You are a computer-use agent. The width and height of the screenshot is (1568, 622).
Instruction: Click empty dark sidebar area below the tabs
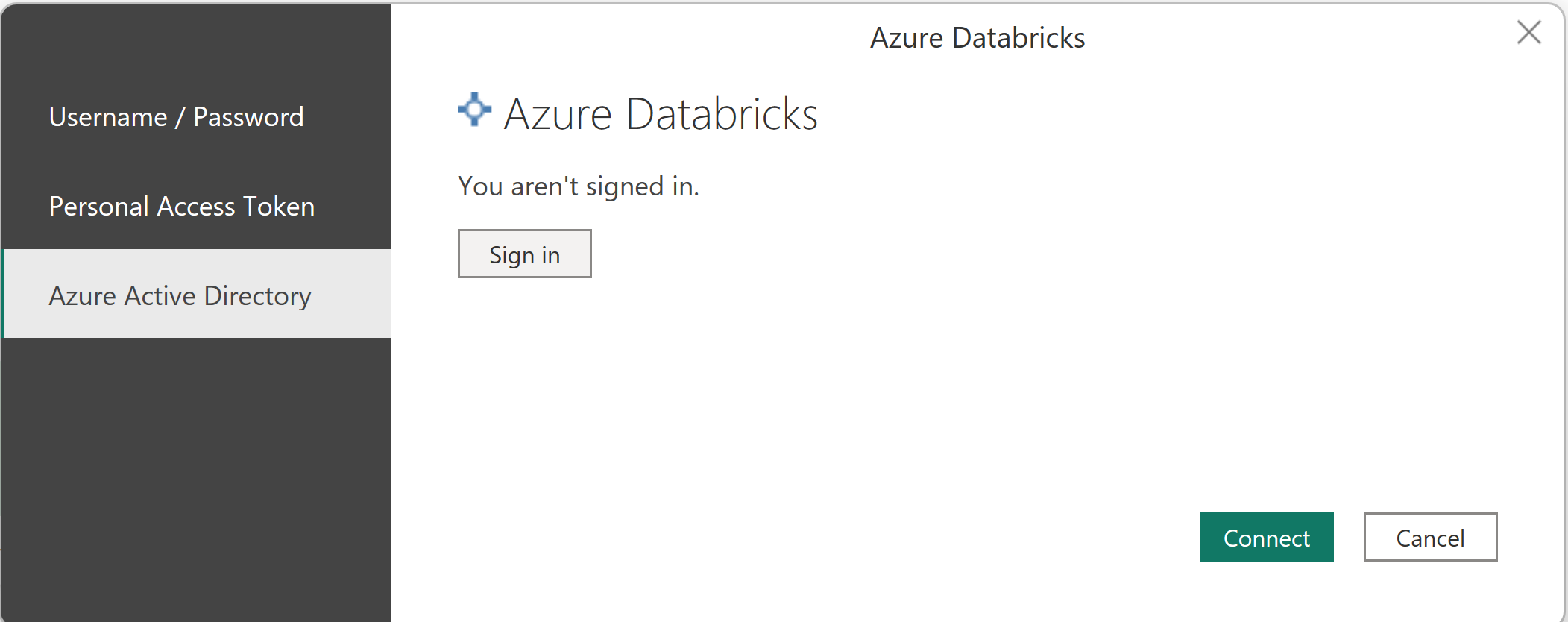tap(195, 477)
